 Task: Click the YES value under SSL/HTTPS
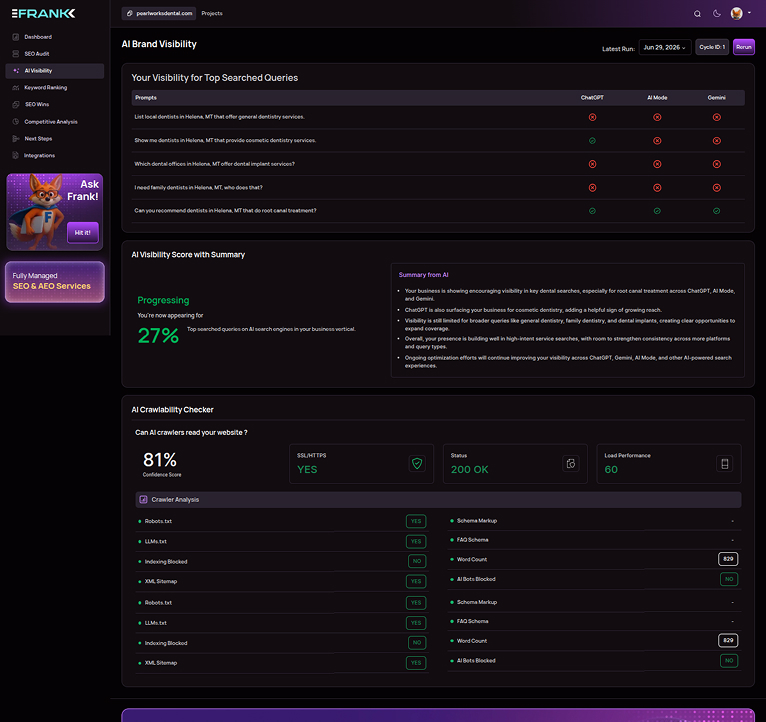click(x=307, y=469)
